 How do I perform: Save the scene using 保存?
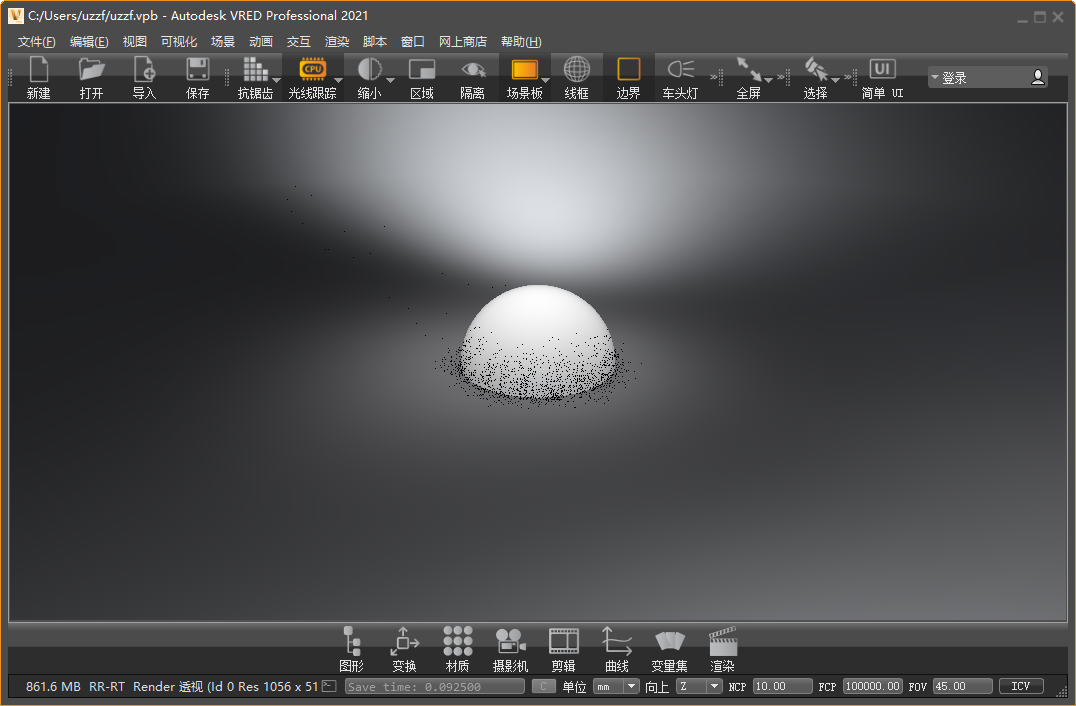pyautogui.click(x=196, y=78)
